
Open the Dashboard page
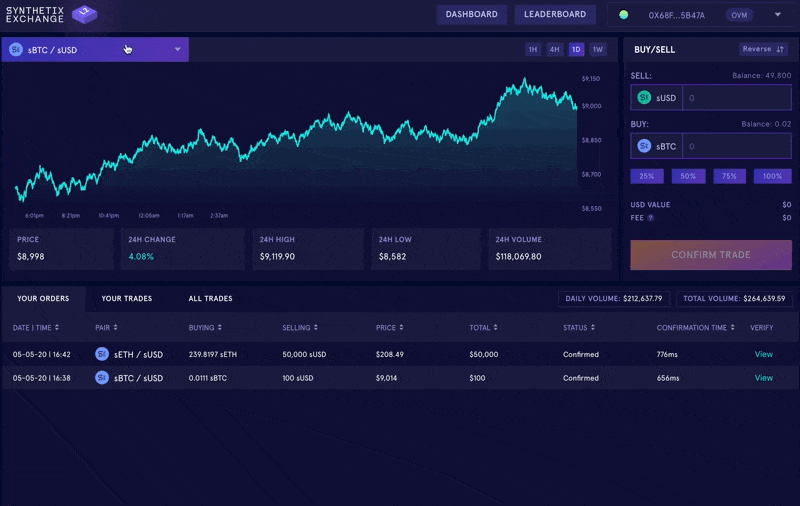[471, 14]
